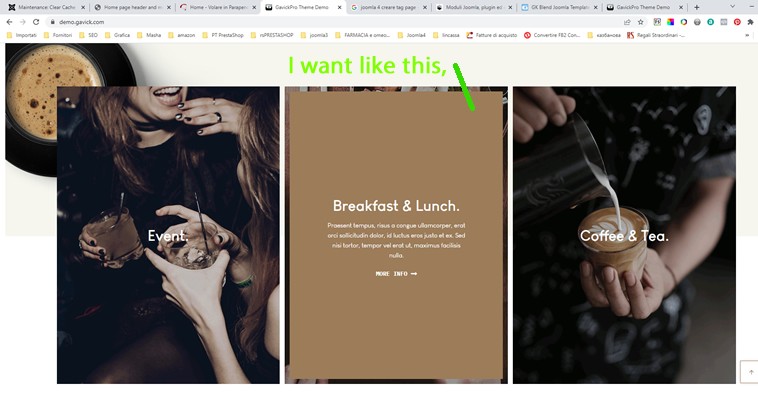Screen dimensions: 758x409
Task: Switch to GK Blend Joomla Template tab
Action: click(559, 7)
